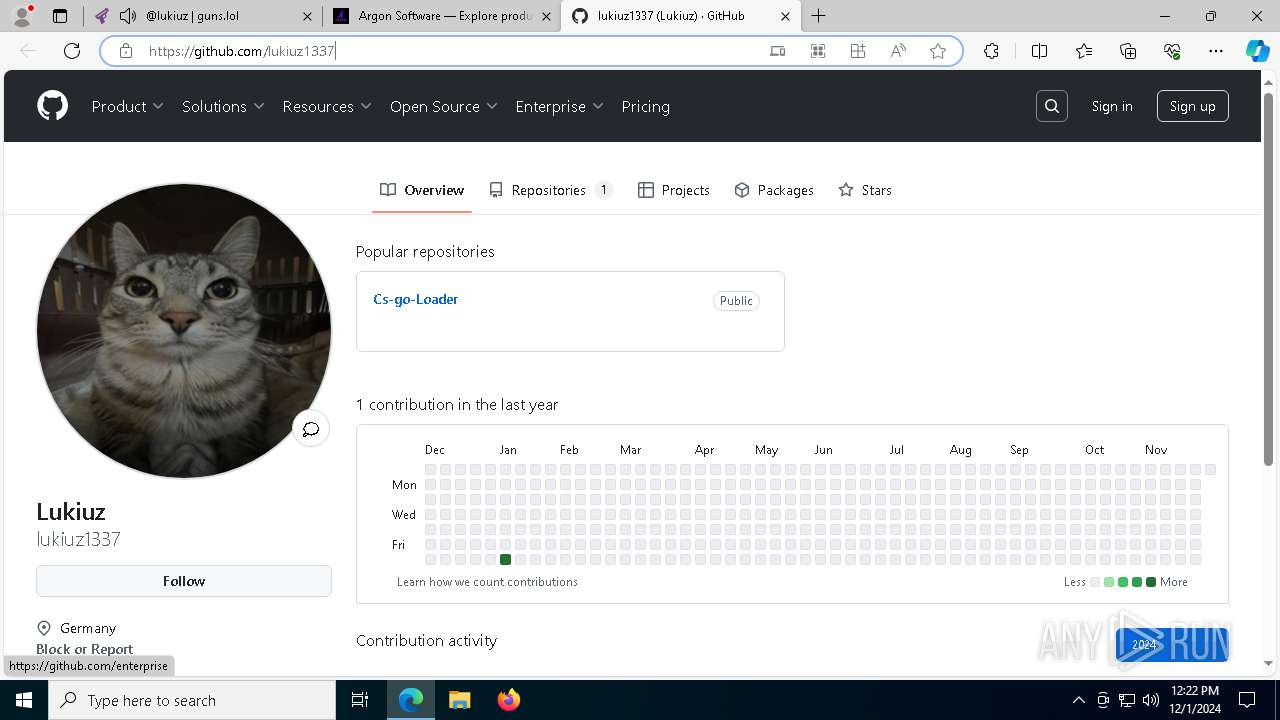
Task: Expand the Open Source dropdown
Action: point(444,106)
